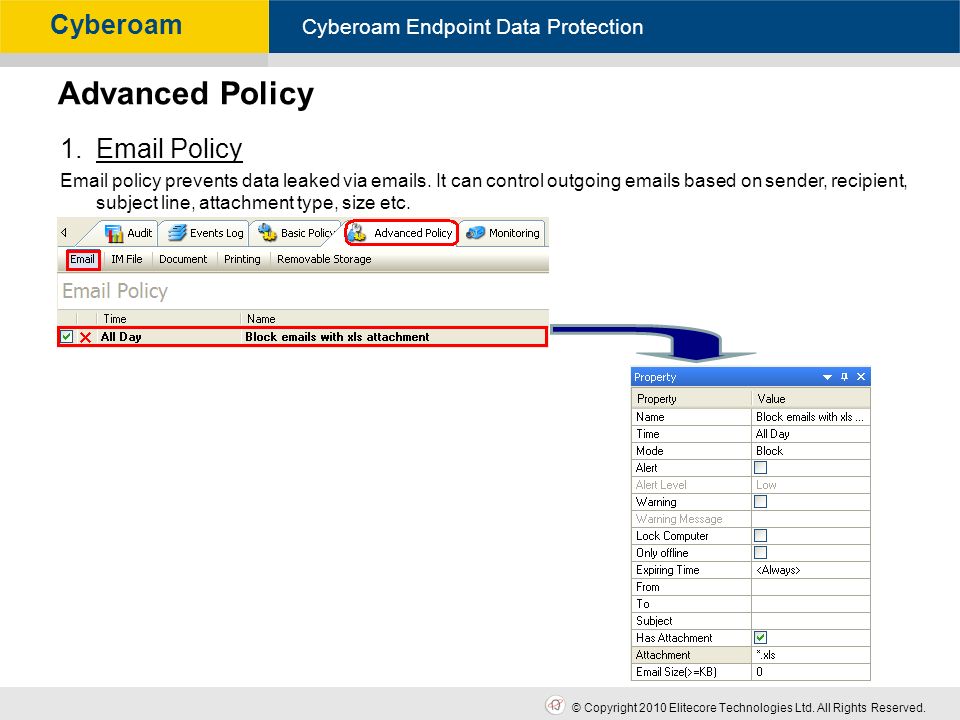Image resolution: width=960 pixels, height=720 pixels.
Task: Select the 'Mode' property label
Action: pos(650,451)
